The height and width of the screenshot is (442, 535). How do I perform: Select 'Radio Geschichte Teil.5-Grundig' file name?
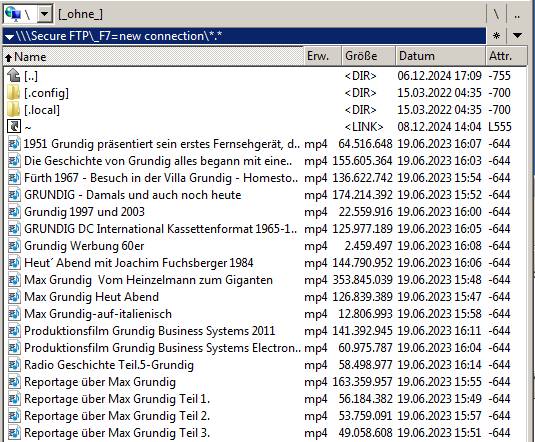click(x=109, y=365)
